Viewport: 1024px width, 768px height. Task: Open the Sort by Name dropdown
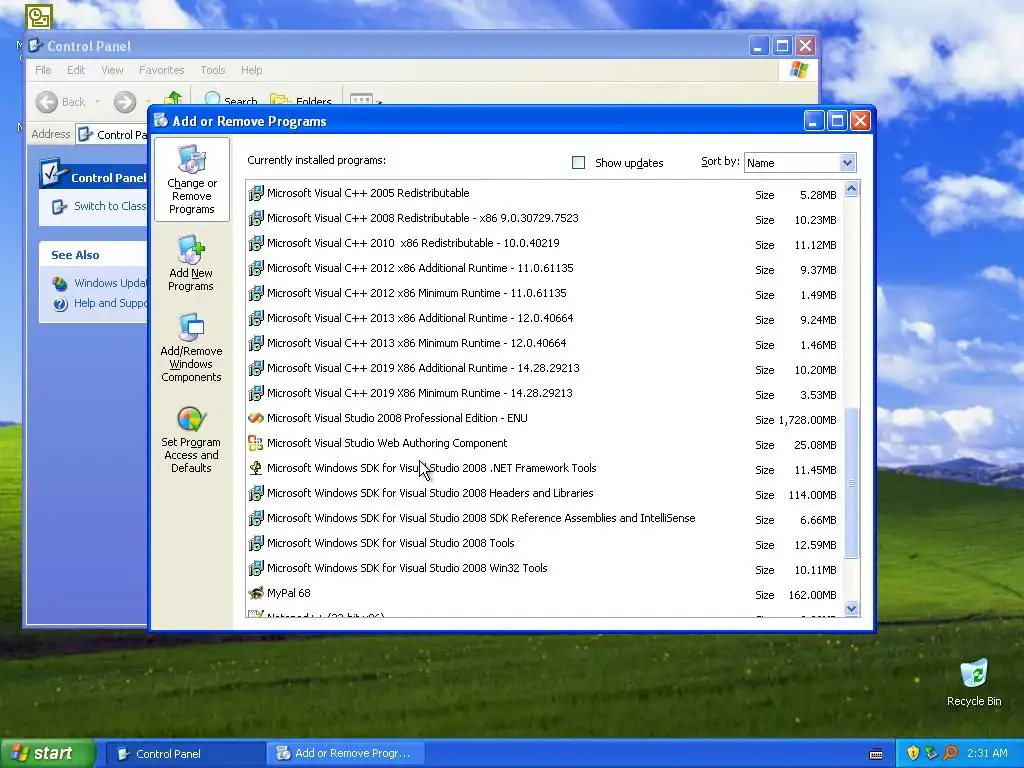coord(846,163)
